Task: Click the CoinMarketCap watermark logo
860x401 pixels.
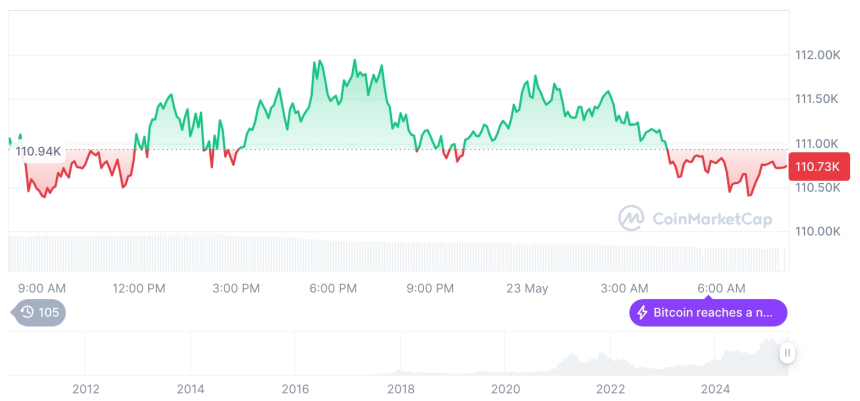Action: click(630, 217)
